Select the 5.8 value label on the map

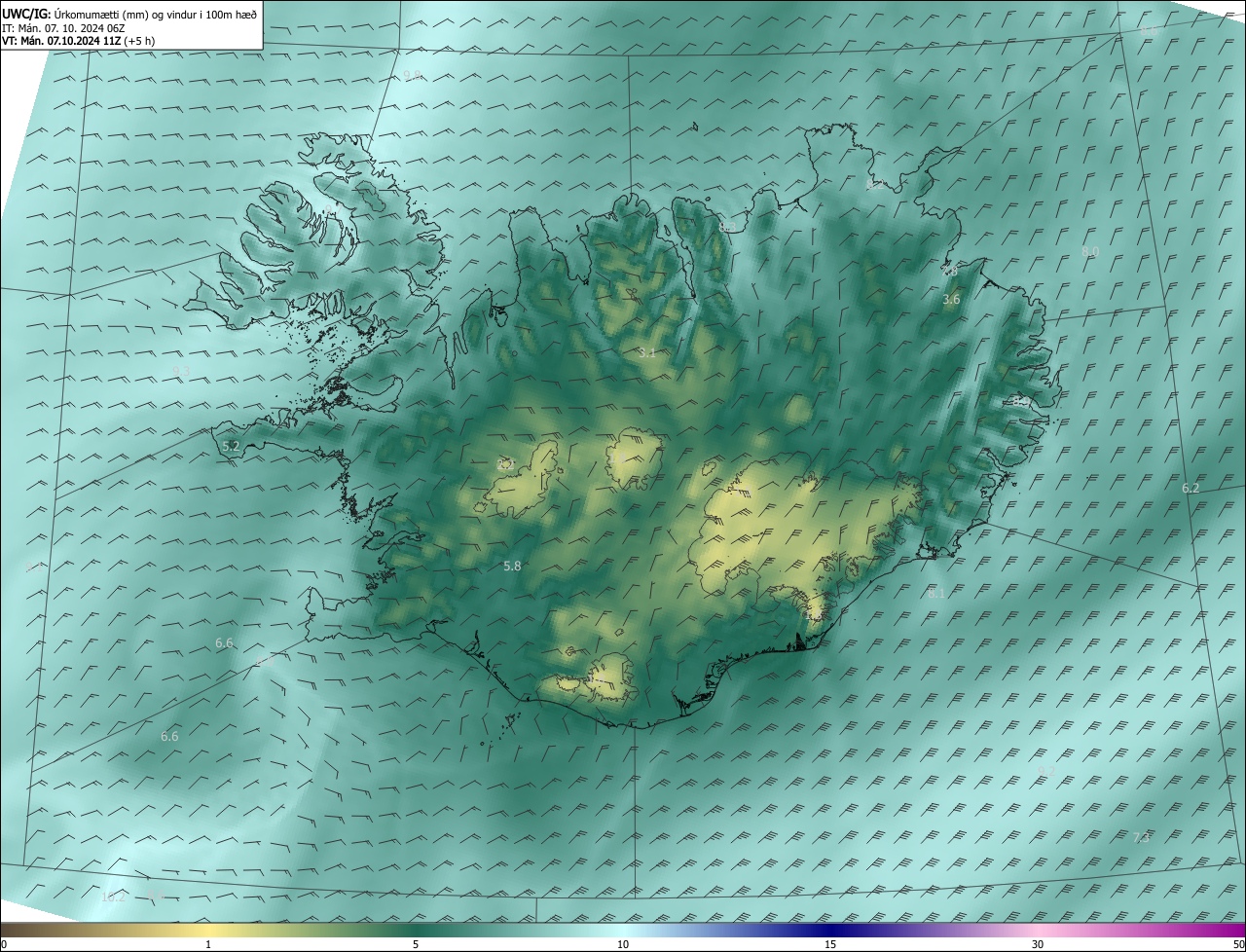tap(512, 566)
